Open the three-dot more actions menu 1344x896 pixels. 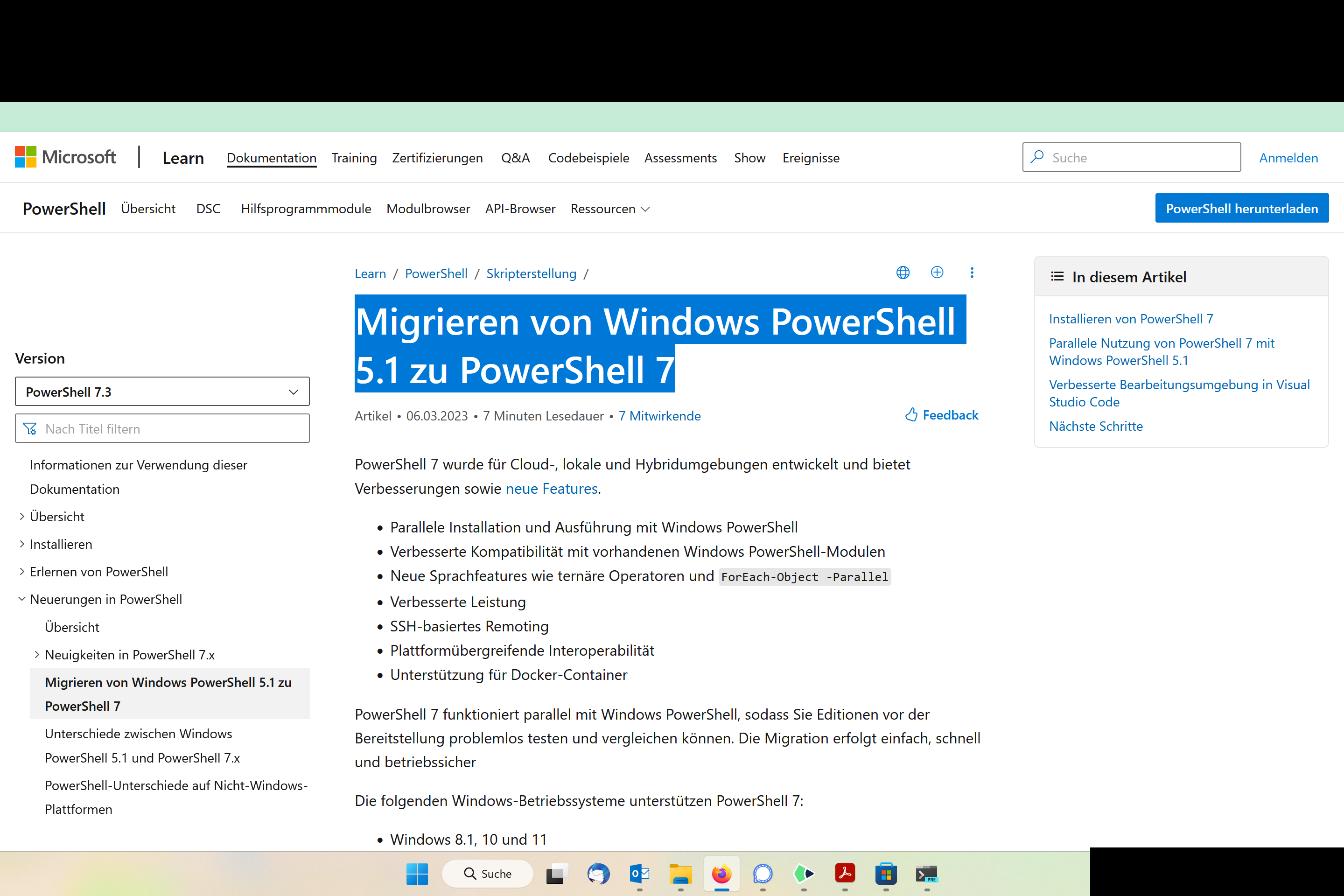pyautogui.click(x=972, y=273)
